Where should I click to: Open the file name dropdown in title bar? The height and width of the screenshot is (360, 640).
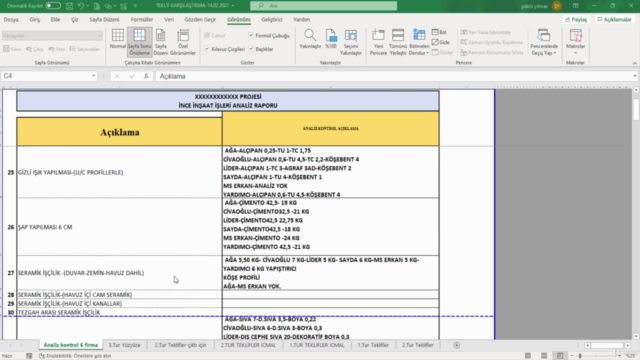pos(233,6)
